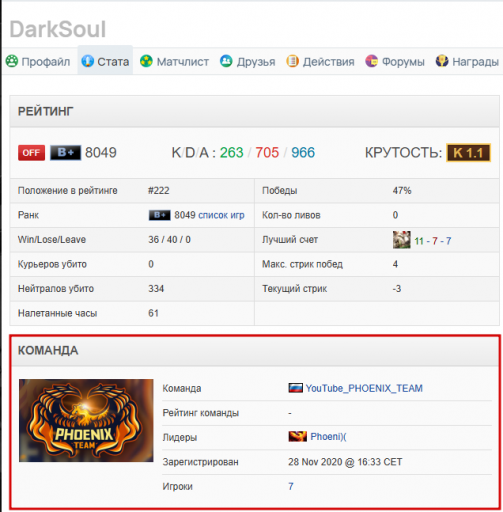The image size is (503, 512).
Task: Click the Phoeni)( leader avatar icon
Action: [297, 437]
